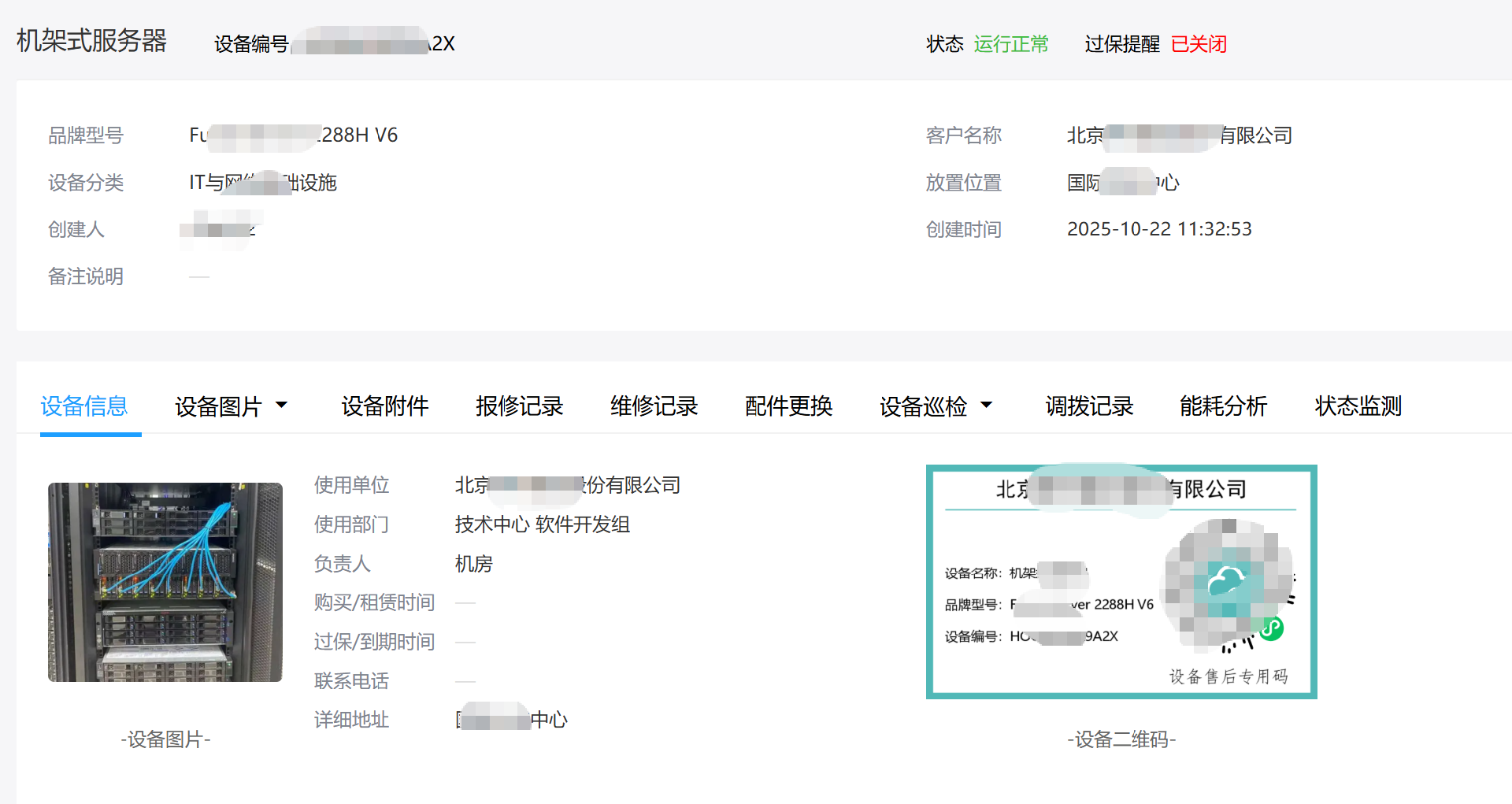Click the 运行正常 status text
The height and width of the screenshot is (804, 1512).
1011,44
